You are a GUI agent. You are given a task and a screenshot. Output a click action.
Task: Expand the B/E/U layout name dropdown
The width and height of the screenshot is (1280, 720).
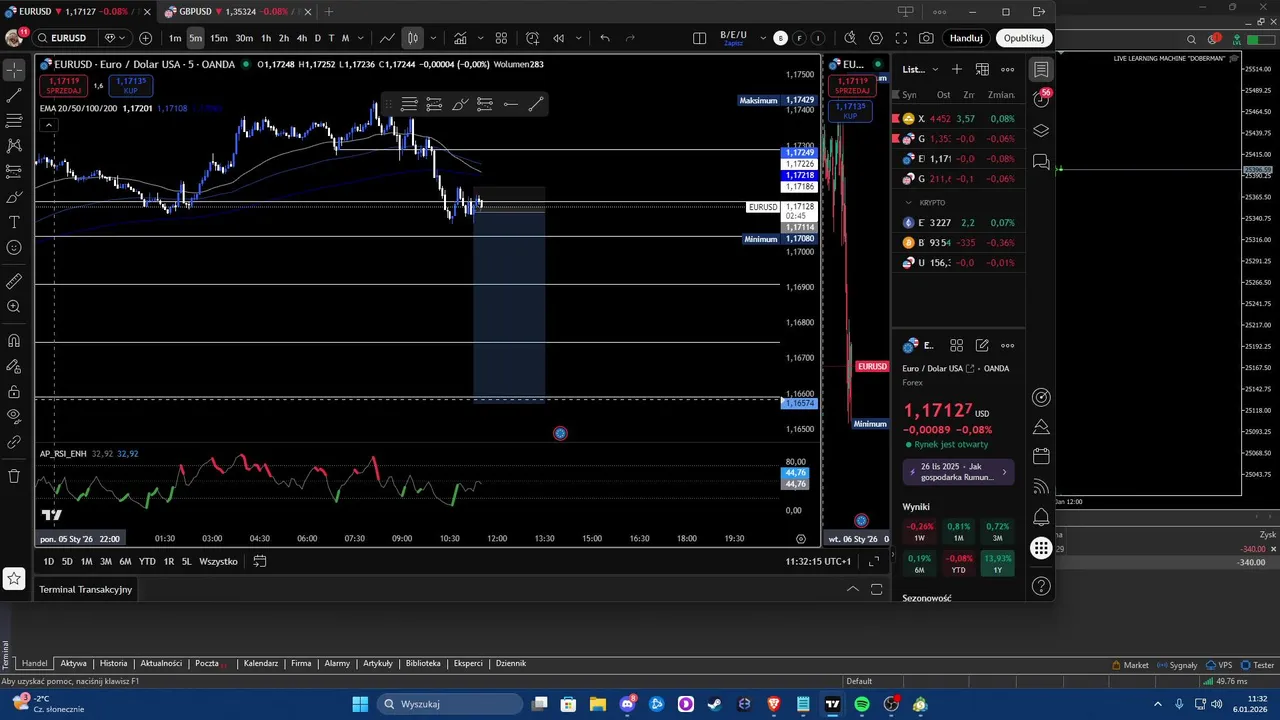pyautogui.click(x=763, y=38)
